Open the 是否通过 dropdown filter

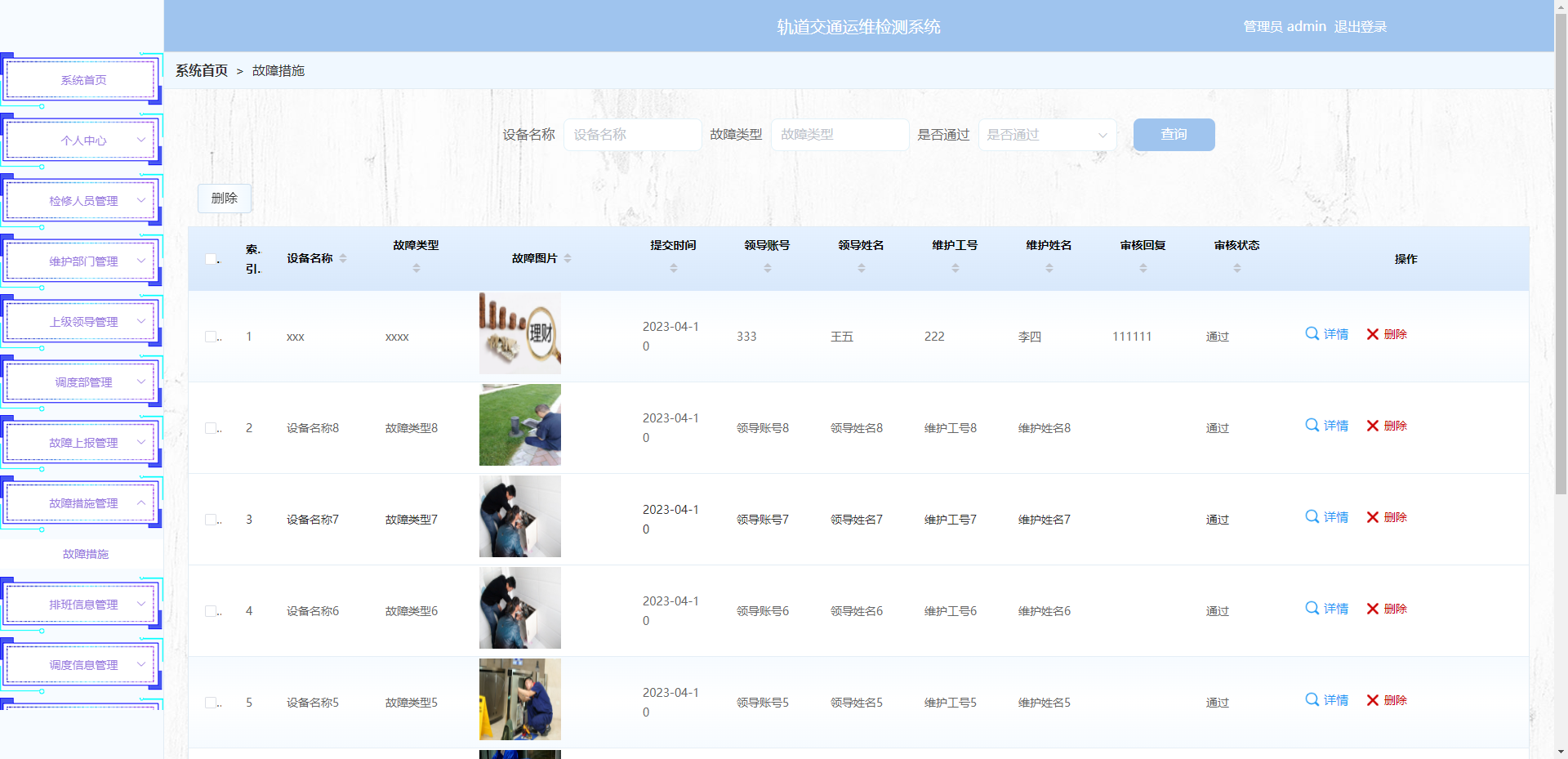point(1047,135)
